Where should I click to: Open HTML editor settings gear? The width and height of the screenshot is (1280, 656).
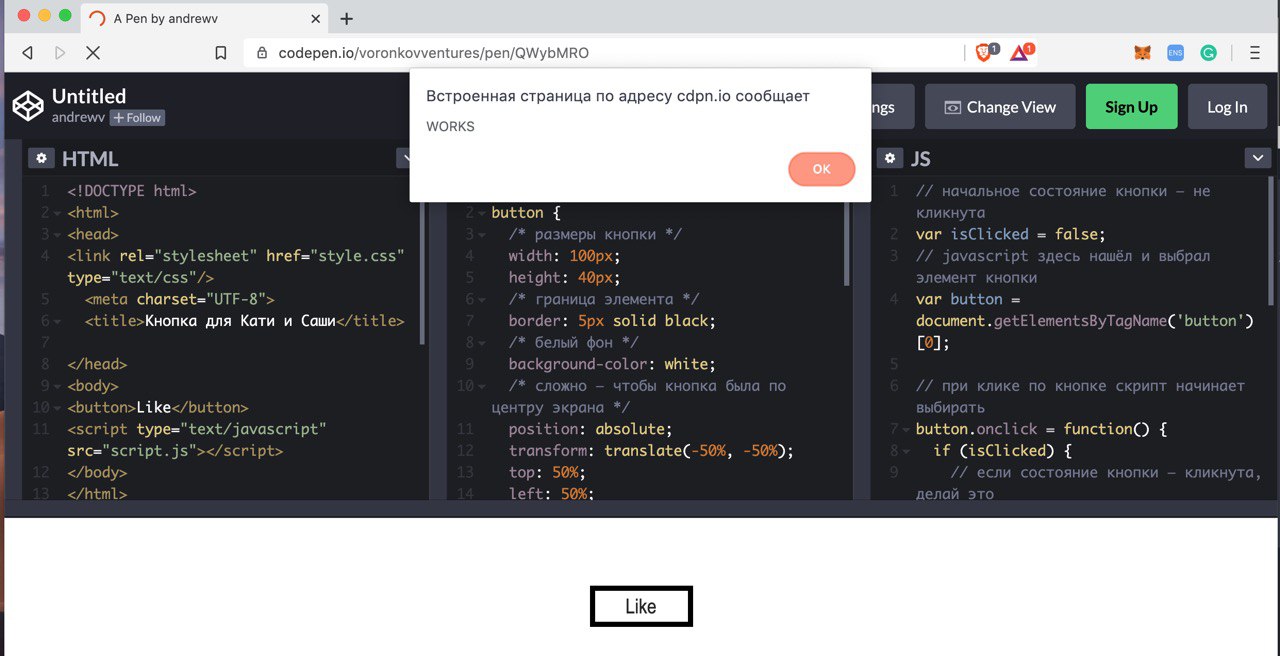41,158
